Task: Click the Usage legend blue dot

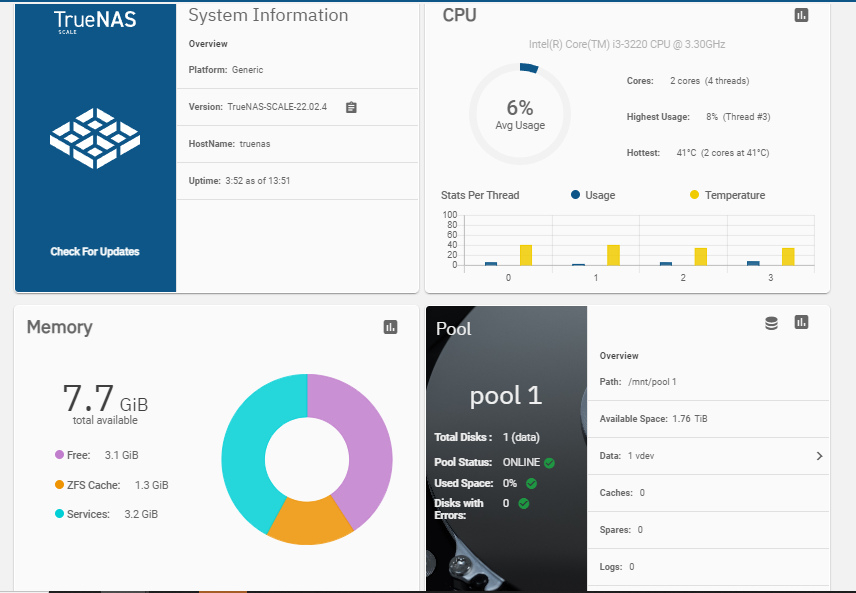Action: coord(575,194)
